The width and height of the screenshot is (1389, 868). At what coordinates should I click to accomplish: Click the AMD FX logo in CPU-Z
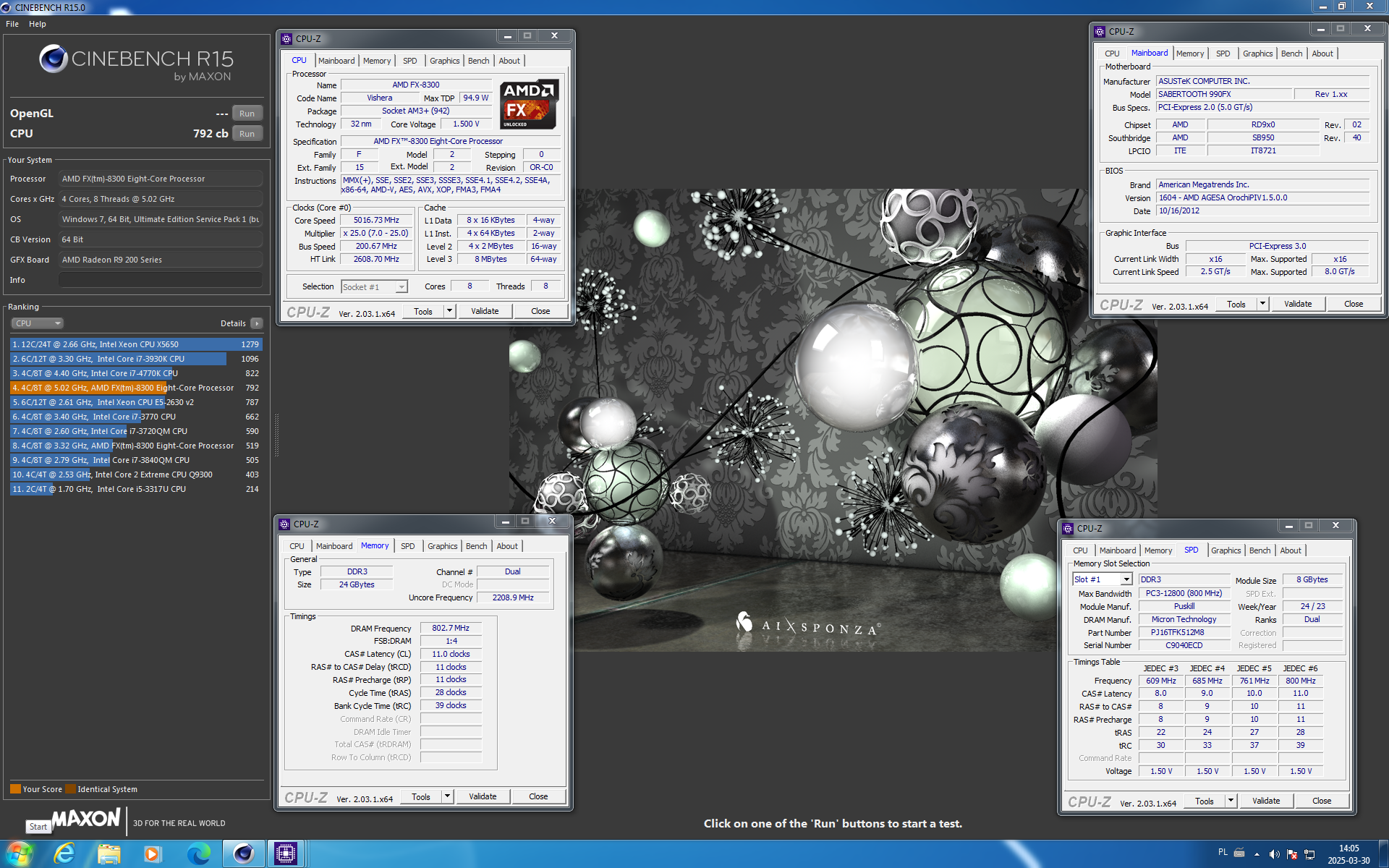[529, 104]
